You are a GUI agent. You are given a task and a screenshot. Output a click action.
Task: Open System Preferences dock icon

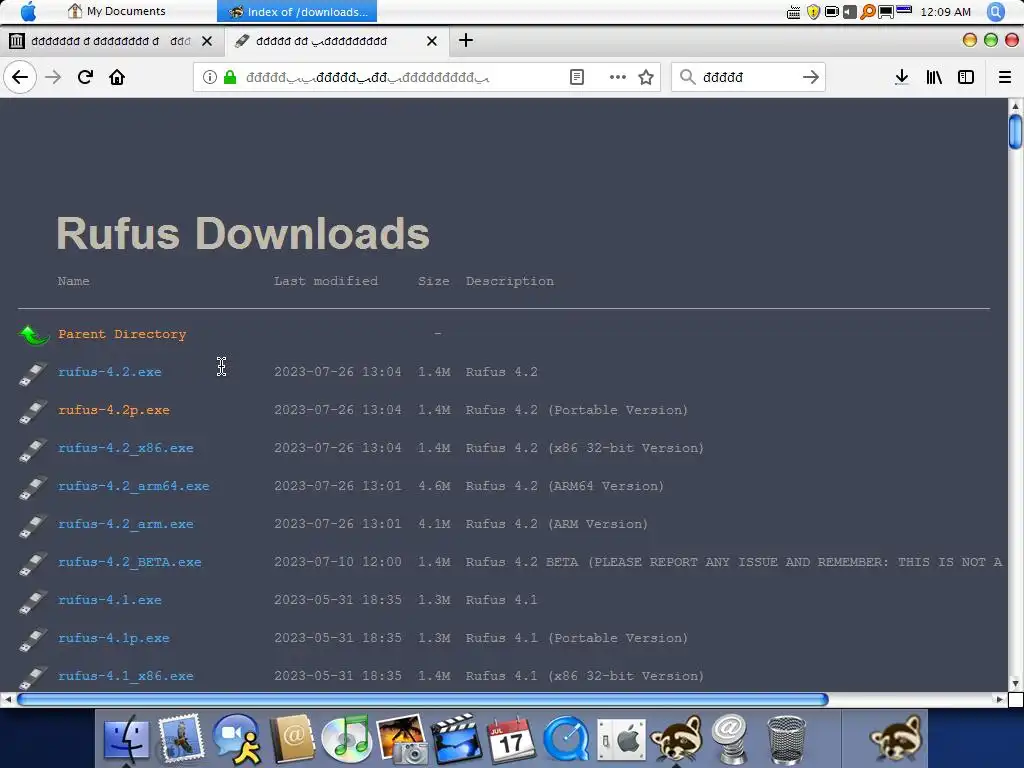coord(621,740)
